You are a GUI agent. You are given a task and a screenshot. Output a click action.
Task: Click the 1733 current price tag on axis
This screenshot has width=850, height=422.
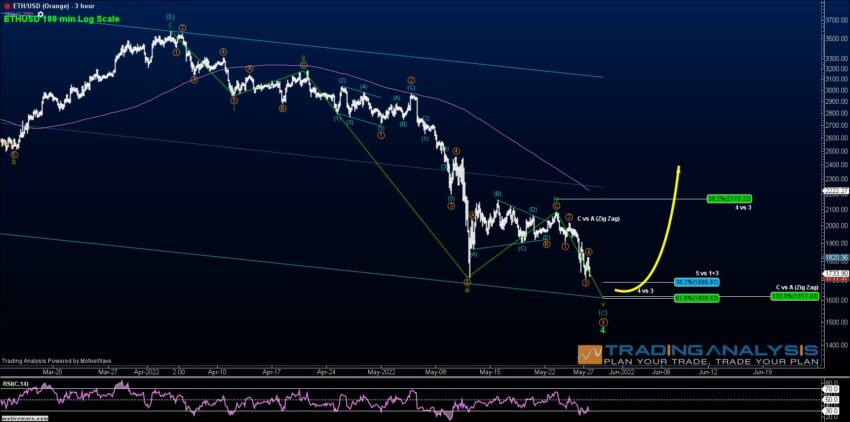point(836,273)
